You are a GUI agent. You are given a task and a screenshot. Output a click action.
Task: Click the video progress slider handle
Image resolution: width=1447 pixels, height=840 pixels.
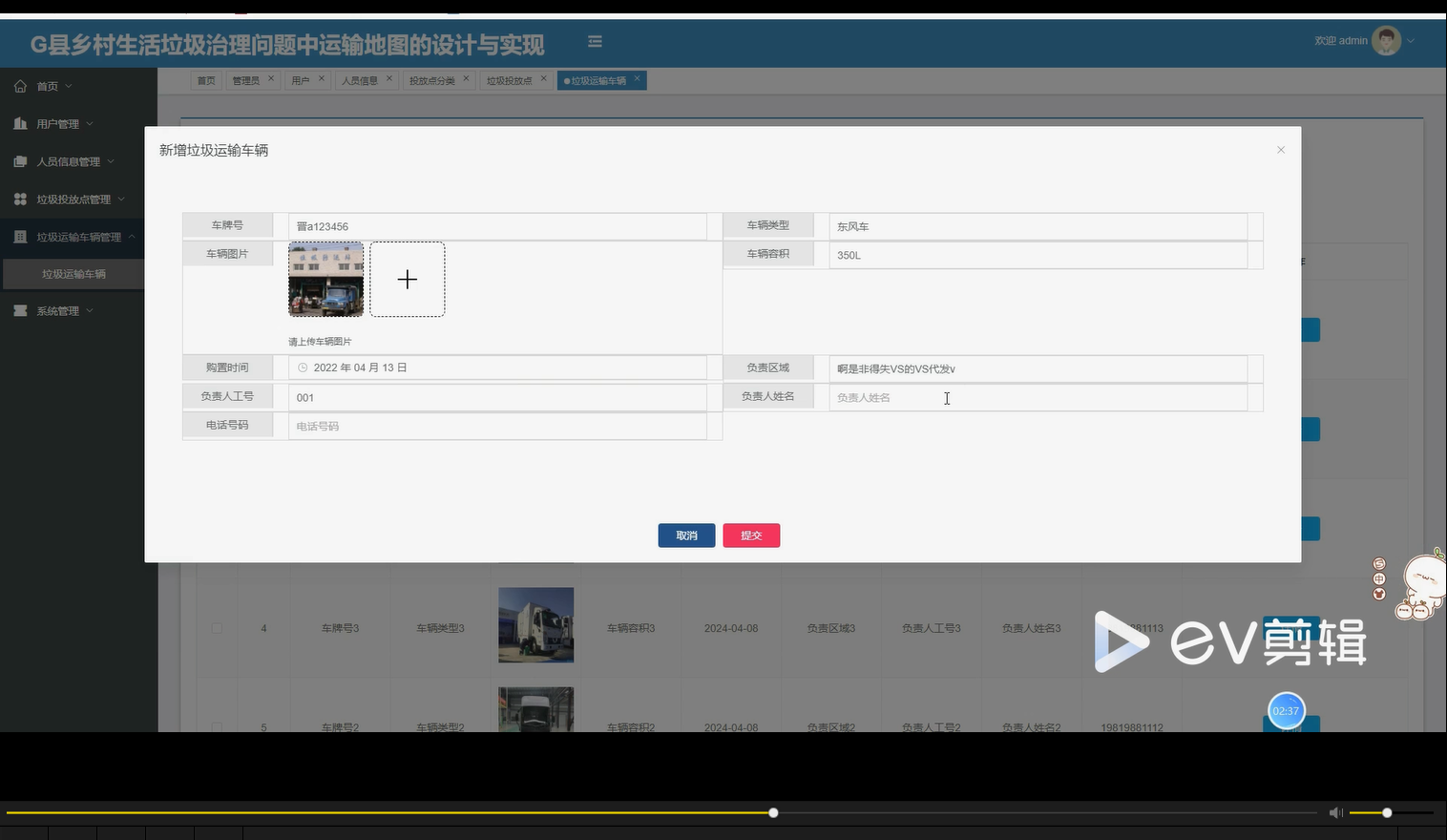click(773, 813)
